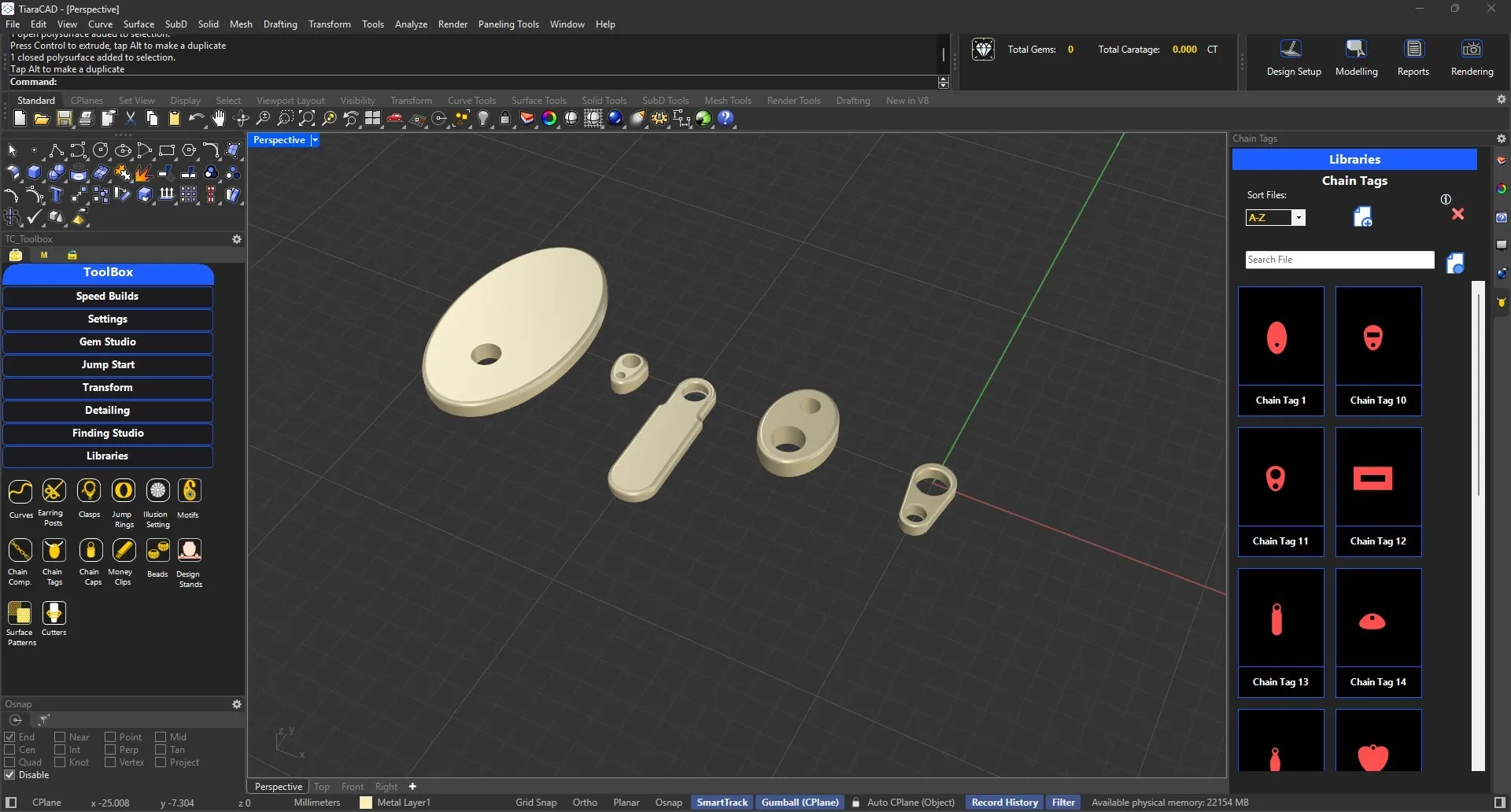Click the red X in Chain Tags
Viewport: 1511px width, 812px height.
point(1457,214)
